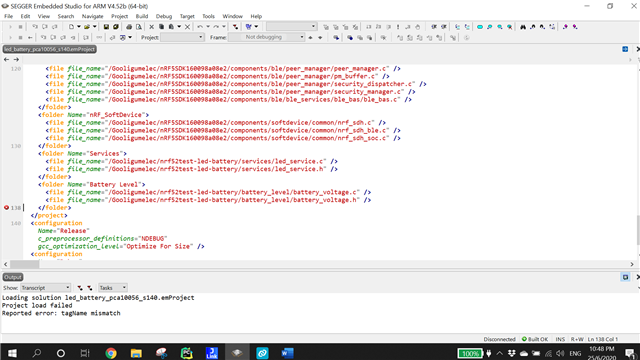
Task: Toggle the breakpoint marker on line 138
Action: coord(7,208)
